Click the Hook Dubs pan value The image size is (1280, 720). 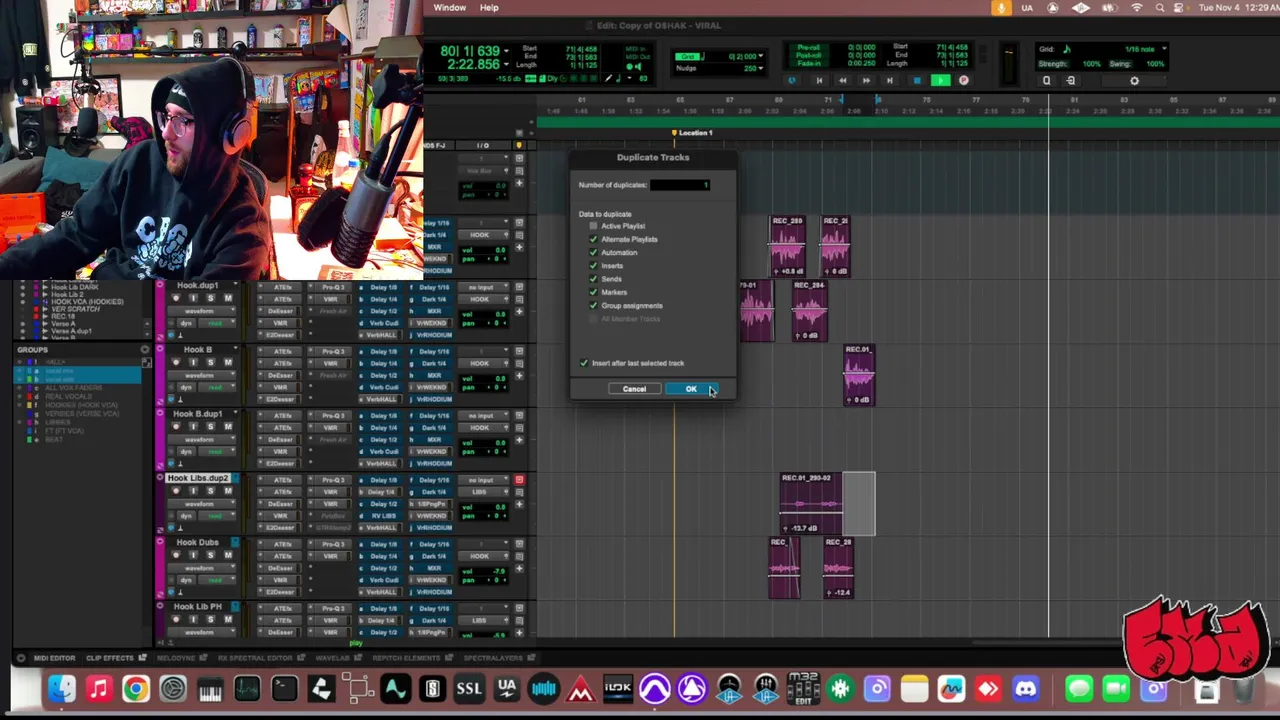[496, 580]
